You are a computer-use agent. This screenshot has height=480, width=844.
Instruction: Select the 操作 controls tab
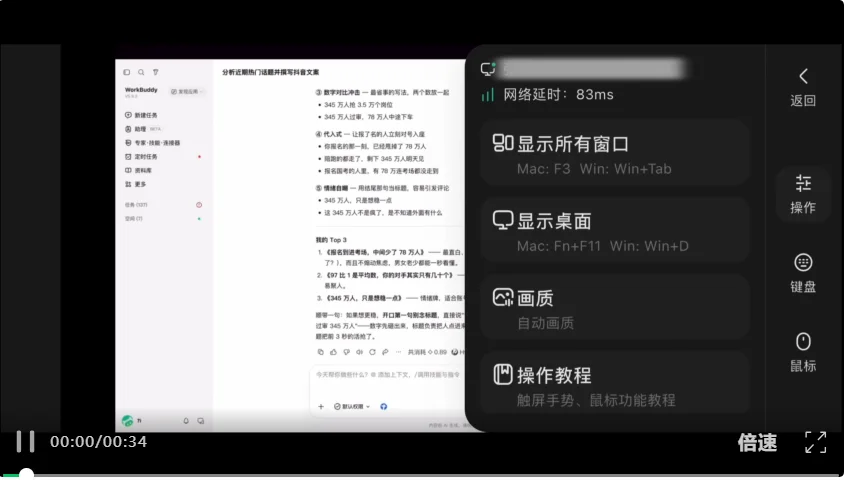click(x=803, y=194)
